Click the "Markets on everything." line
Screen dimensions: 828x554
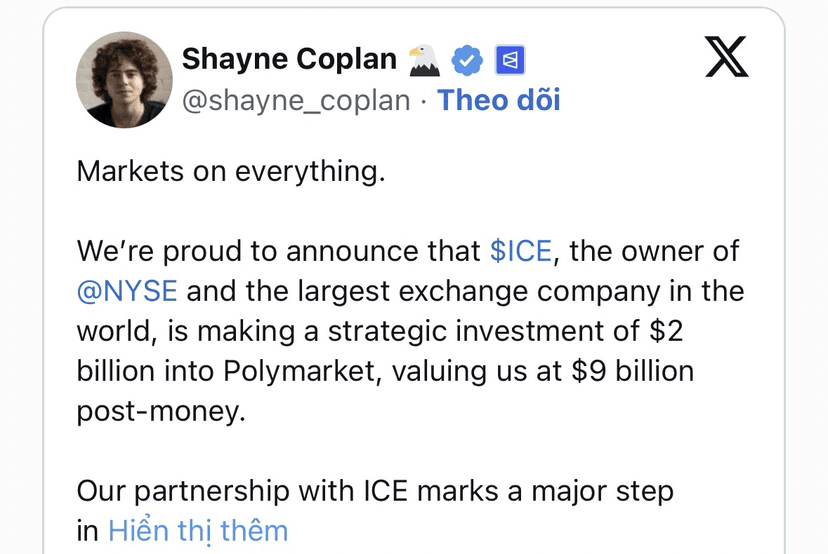231,172
